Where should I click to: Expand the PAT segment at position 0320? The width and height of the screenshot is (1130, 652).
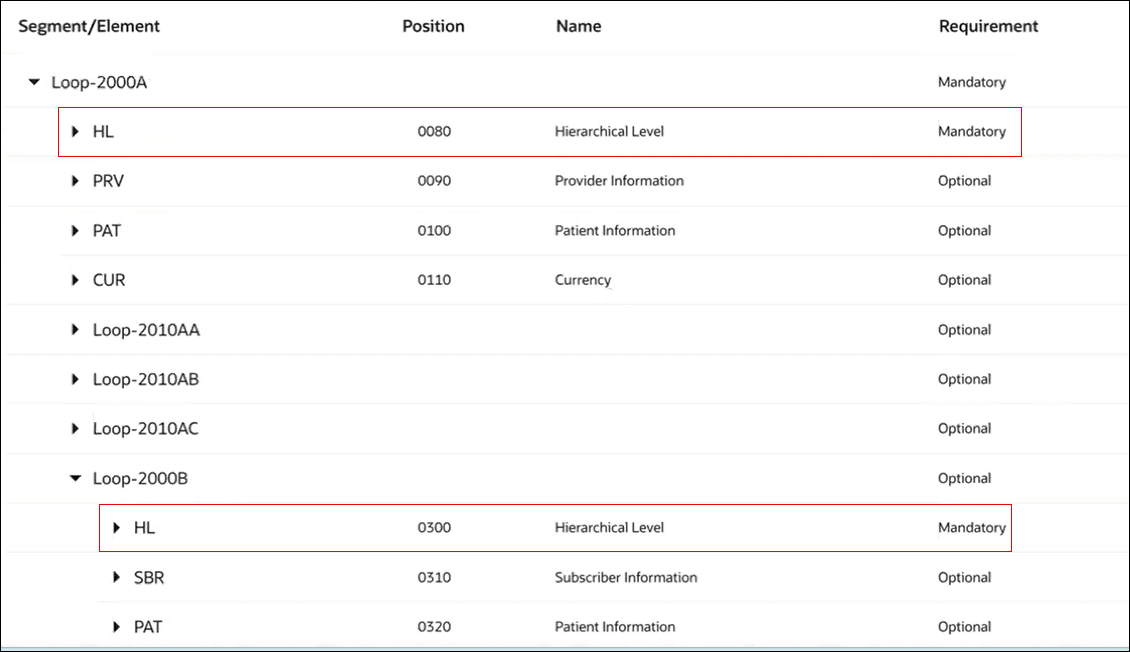pos(116,626)
